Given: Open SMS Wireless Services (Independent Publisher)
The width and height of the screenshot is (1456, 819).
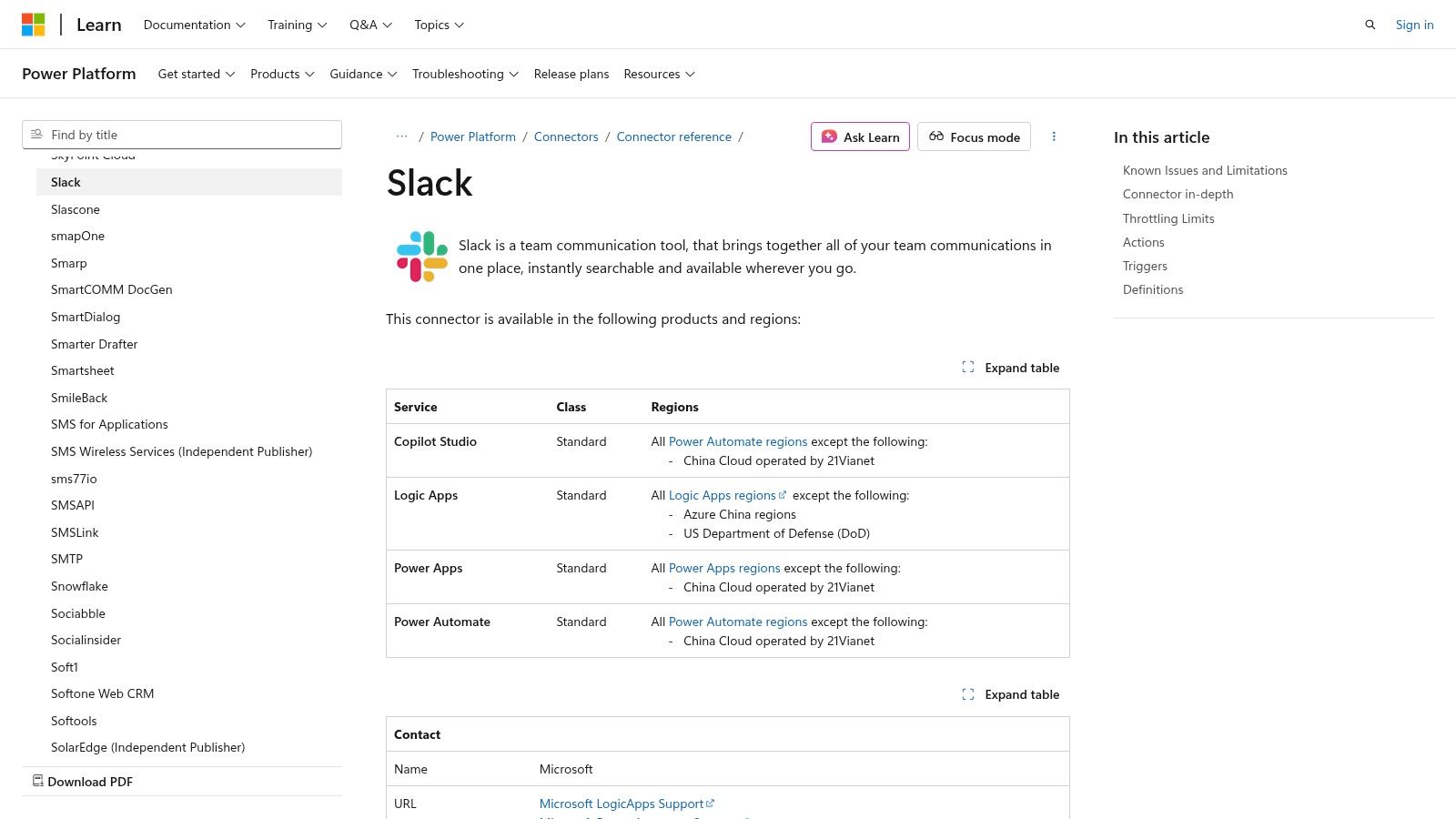Looking at the screenshot, I should pyautogui.click(x=182, y=451).
